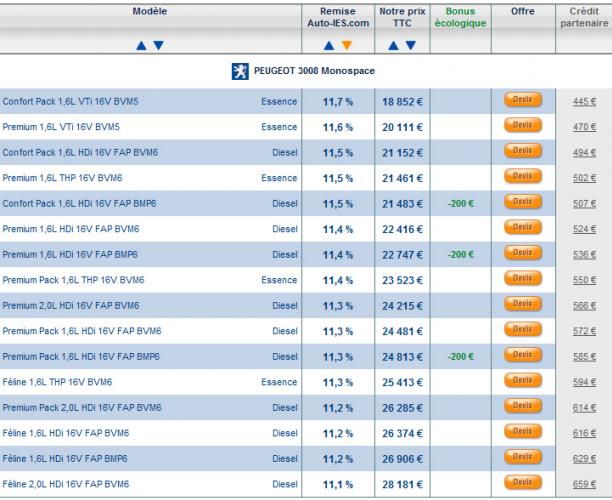Open the 594 € credit link

pos(584,382)
